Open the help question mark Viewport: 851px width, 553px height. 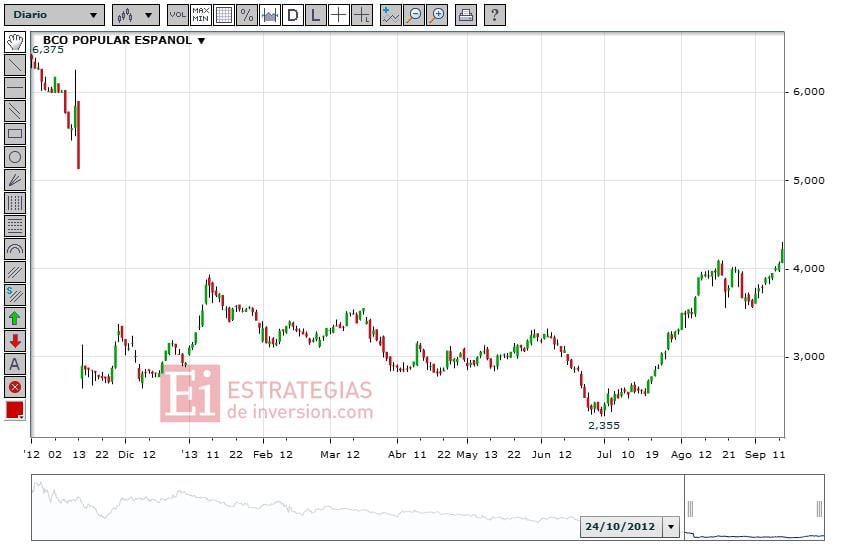tap(494, 15)
